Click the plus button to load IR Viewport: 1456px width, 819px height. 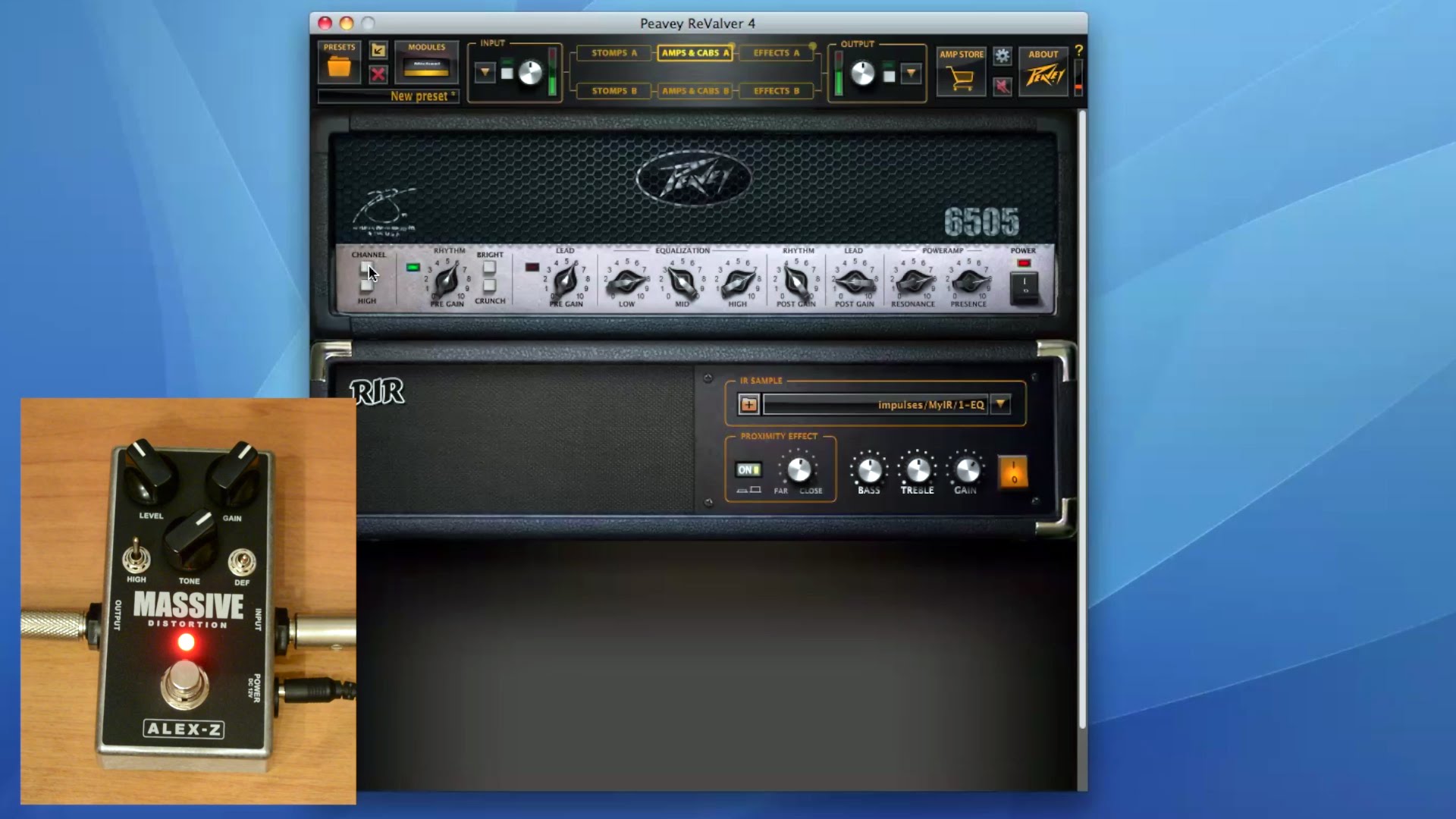point(748,404)
